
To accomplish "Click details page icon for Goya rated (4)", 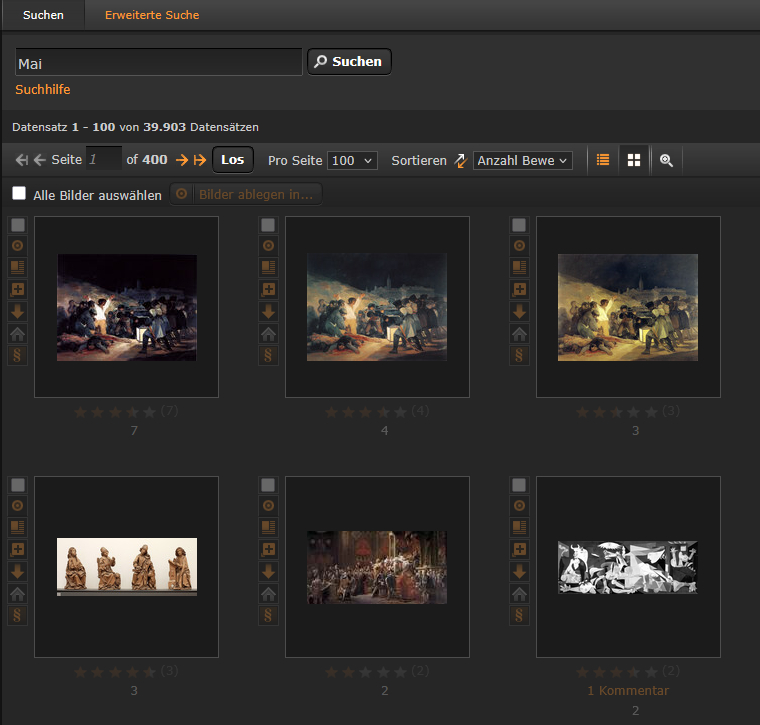I will 268,267.
